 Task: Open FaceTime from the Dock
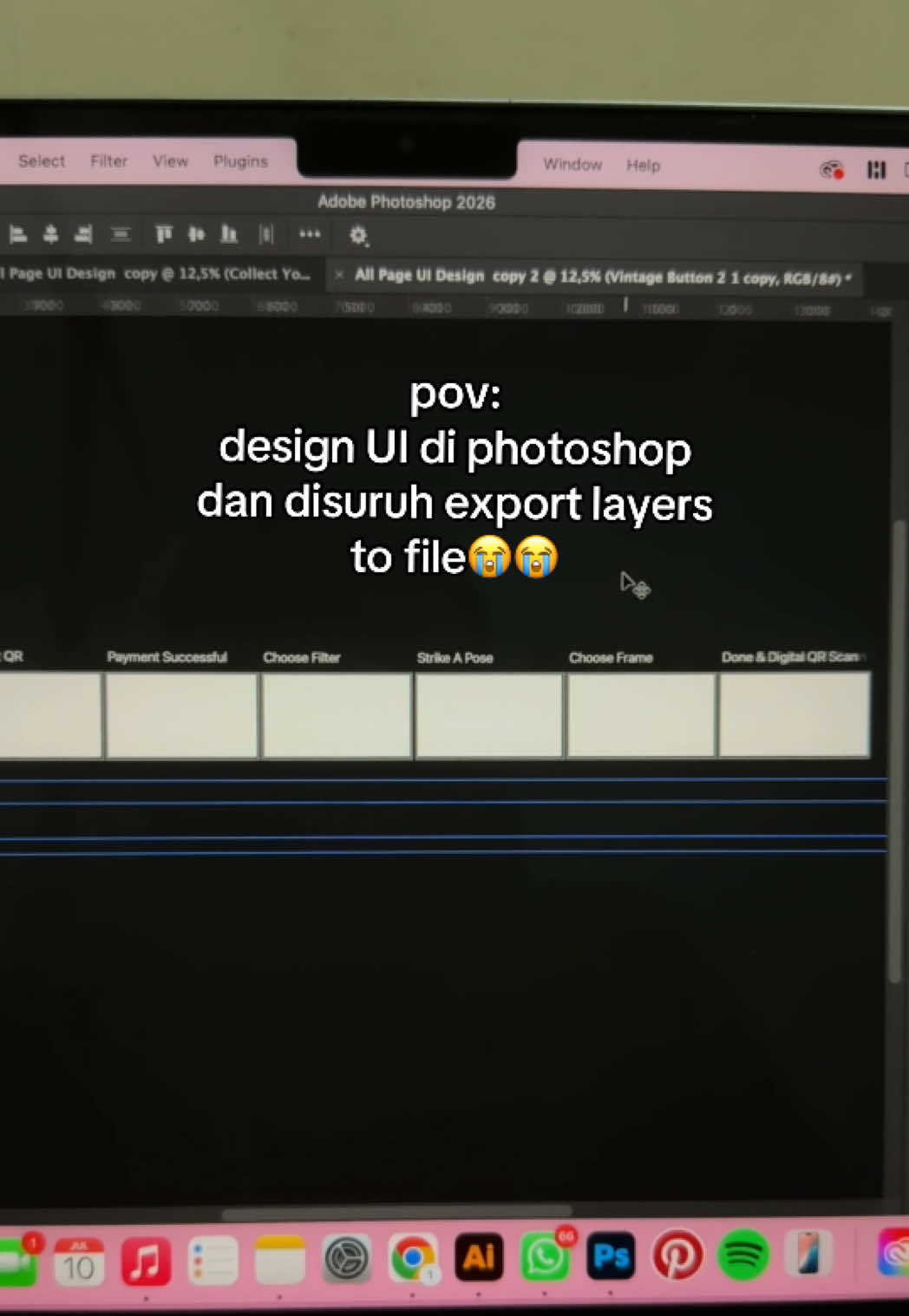[17, 1261]
